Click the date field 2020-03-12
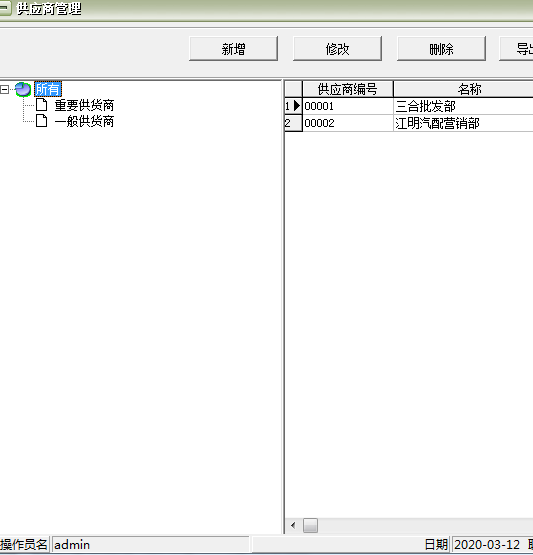Screen dimensions: 533x555 [x=487, y=544]
